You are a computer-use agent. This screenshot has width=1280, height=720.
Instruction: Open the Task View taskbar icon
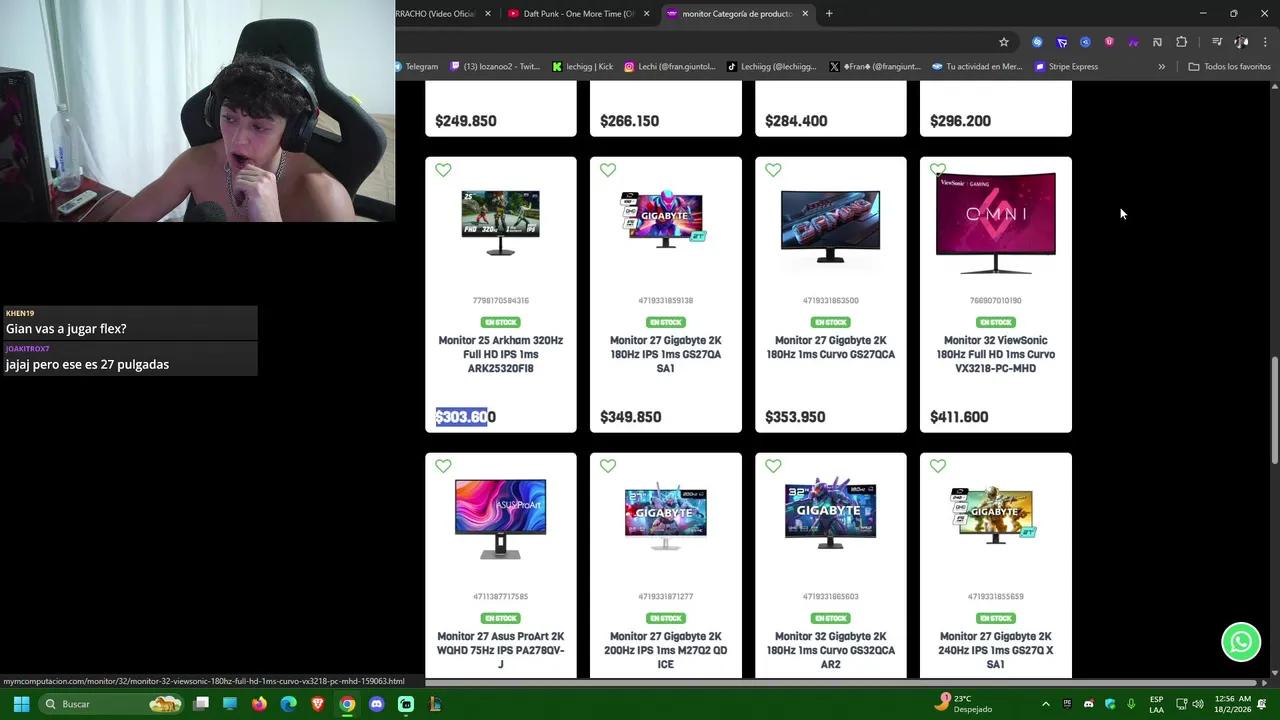[x=201, y=704]
